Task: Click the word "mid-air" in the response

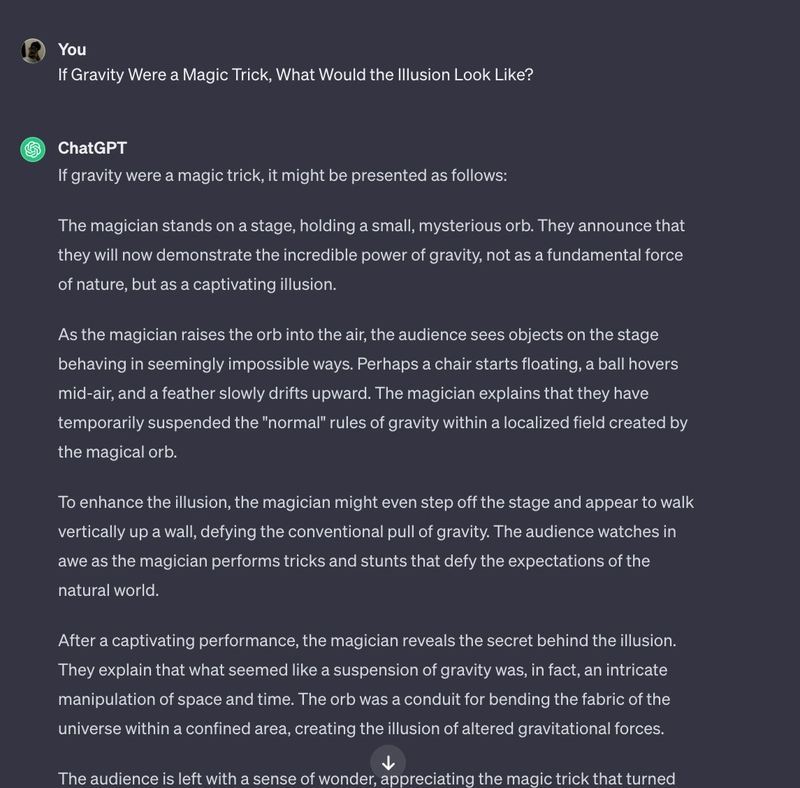Action: tap(85, 393)
